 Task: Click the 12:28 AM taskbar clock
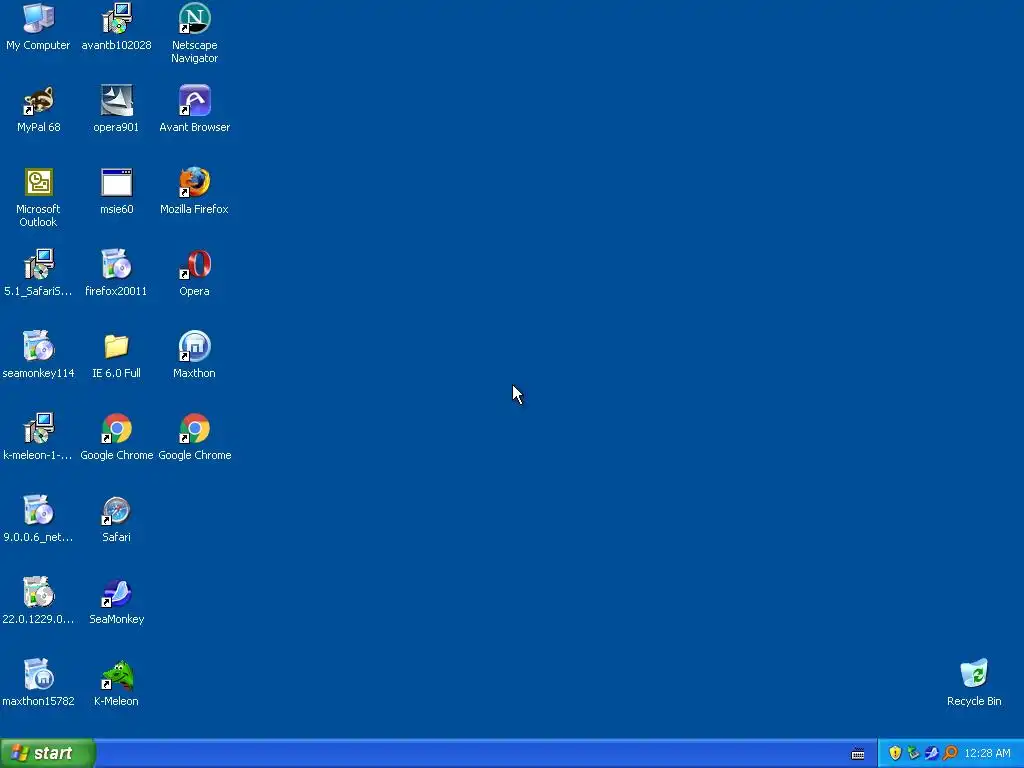coord(987,753)
